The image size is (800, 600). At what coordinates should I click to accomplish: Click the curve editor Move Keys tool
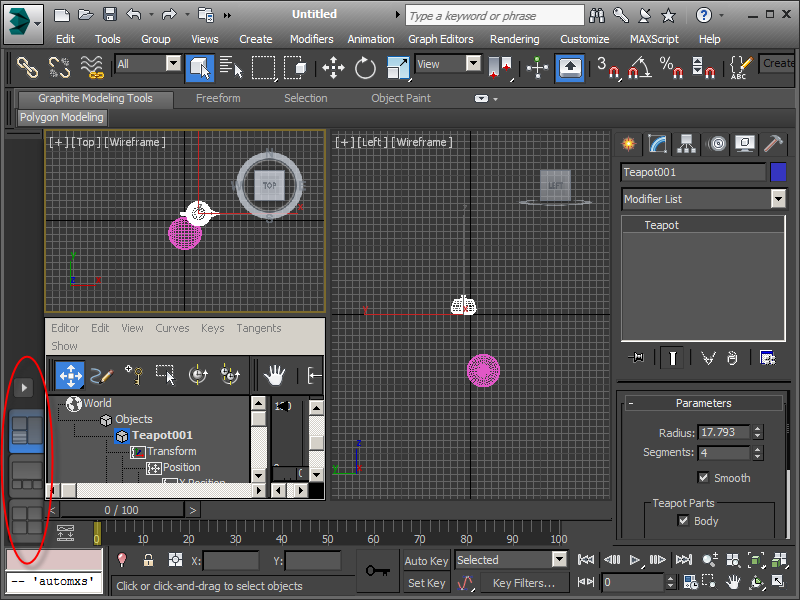pyautogui.click(x=70, y=376)
